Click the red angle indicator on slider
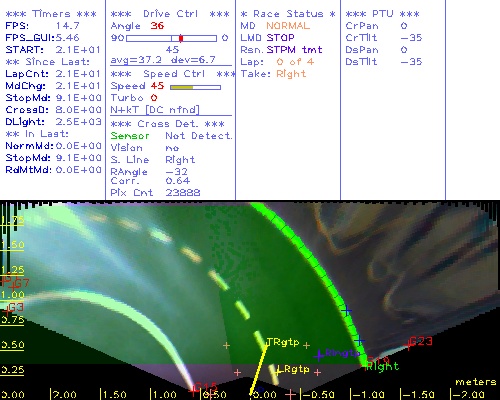Image resolution: width=500 pixels, height=400 pixels. (181, 38)
